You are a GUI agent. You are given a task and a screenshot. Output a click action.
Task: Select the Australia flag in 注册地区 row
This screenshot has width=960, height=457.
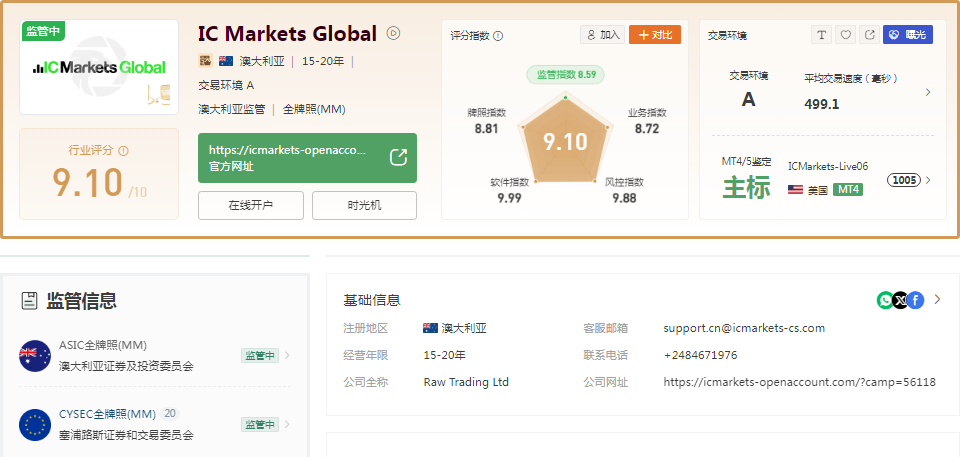430,328
